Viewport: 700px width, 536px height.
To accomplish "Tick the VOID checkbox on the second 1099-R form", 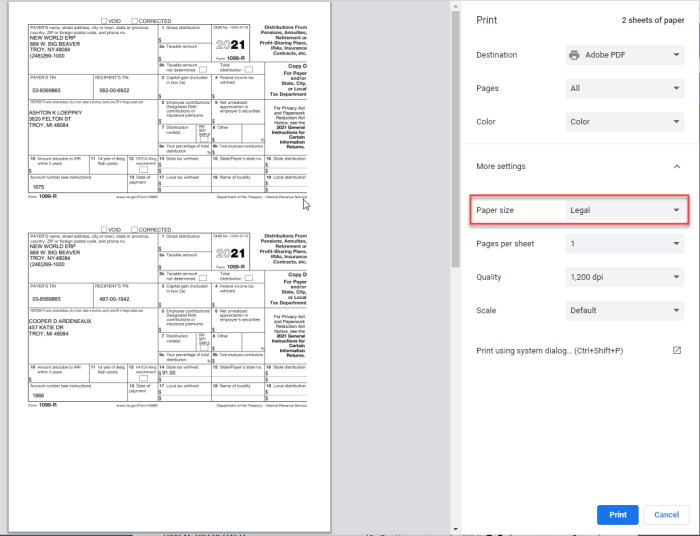I will coord(104,229).
